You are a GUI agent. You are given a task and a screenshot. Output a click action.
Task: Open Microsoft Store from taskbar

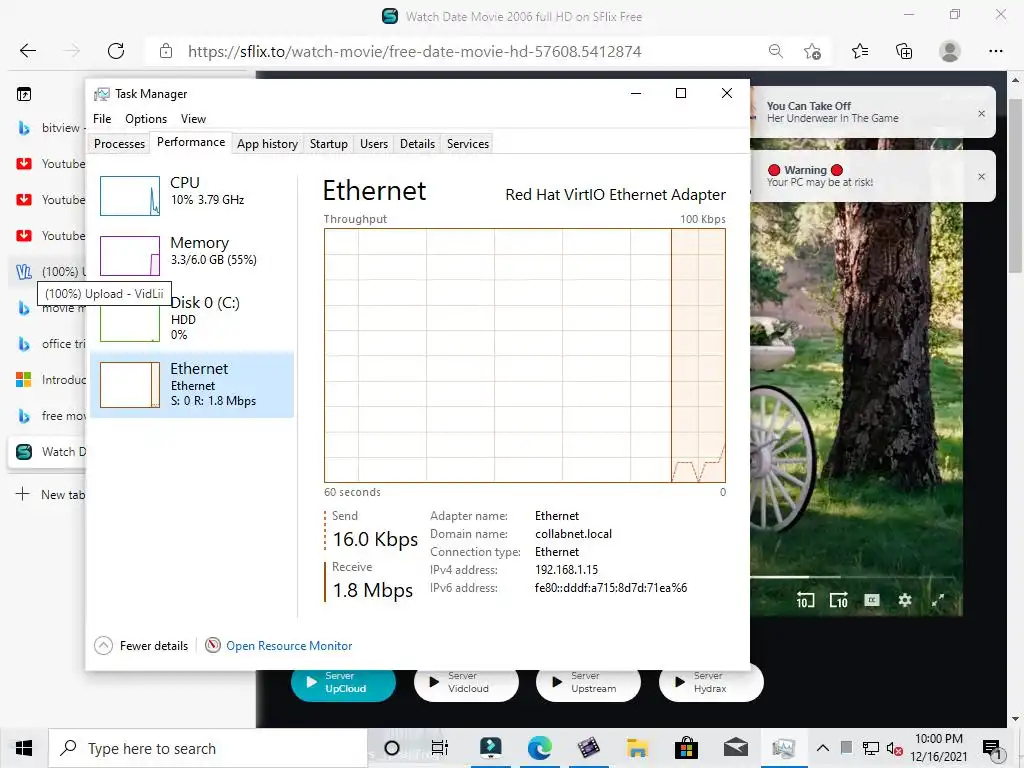(x=686, y=748)
